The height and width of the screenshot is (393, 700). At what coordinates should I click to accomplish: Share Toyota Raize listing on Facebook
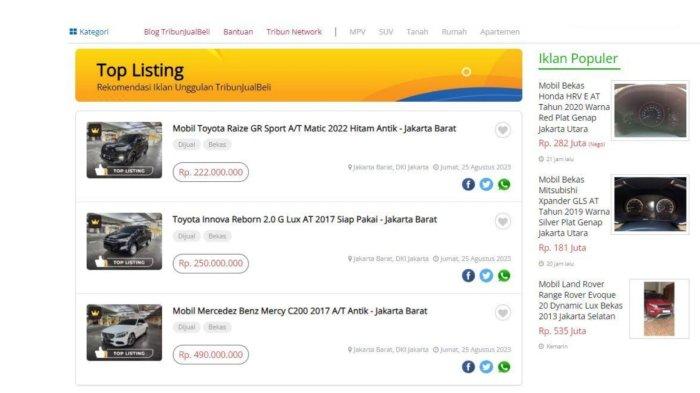pyautogui.click(x=468, y=184)
